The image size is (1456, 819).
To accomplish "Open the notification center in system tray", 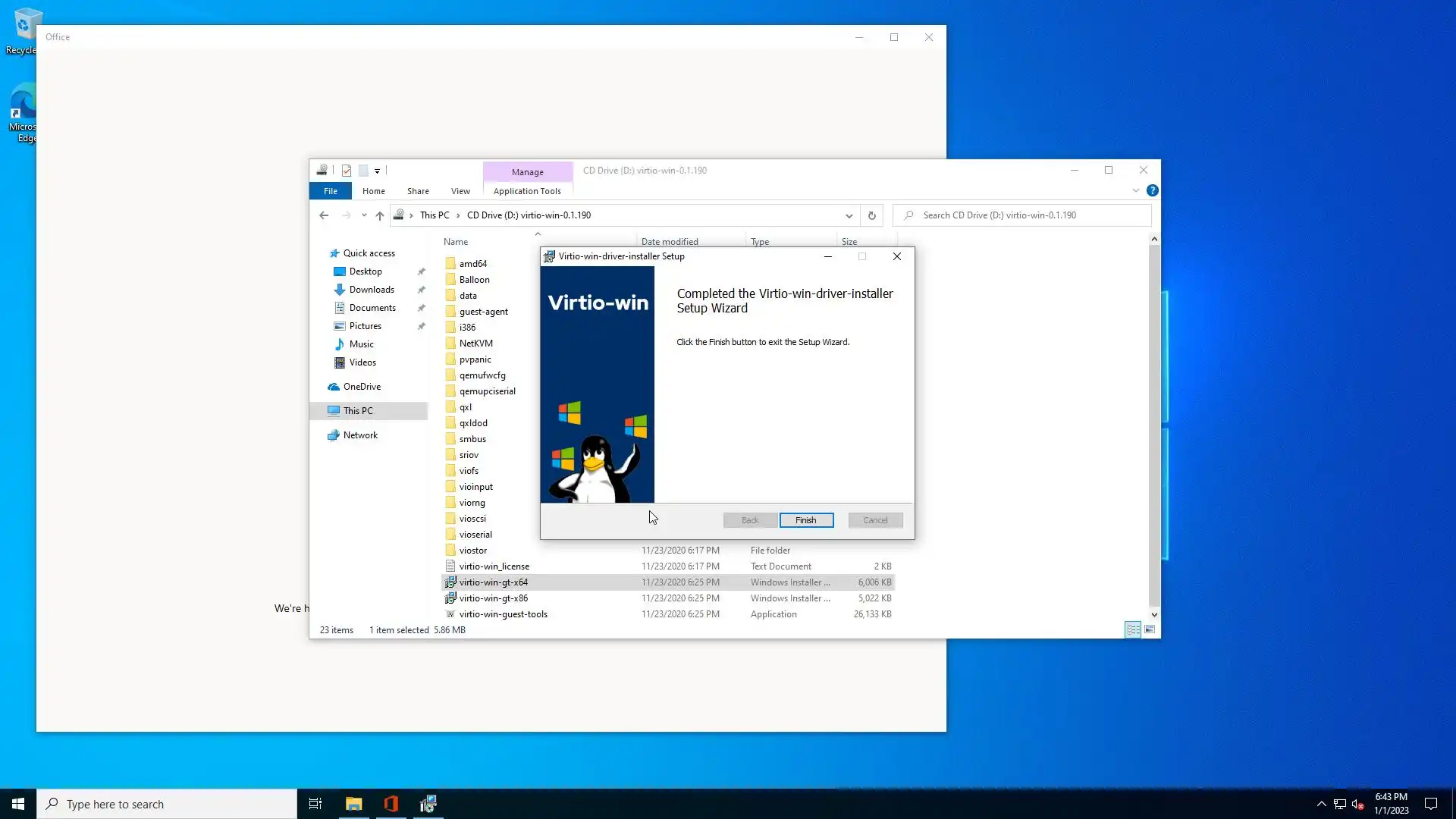I will pos(1431,804).
